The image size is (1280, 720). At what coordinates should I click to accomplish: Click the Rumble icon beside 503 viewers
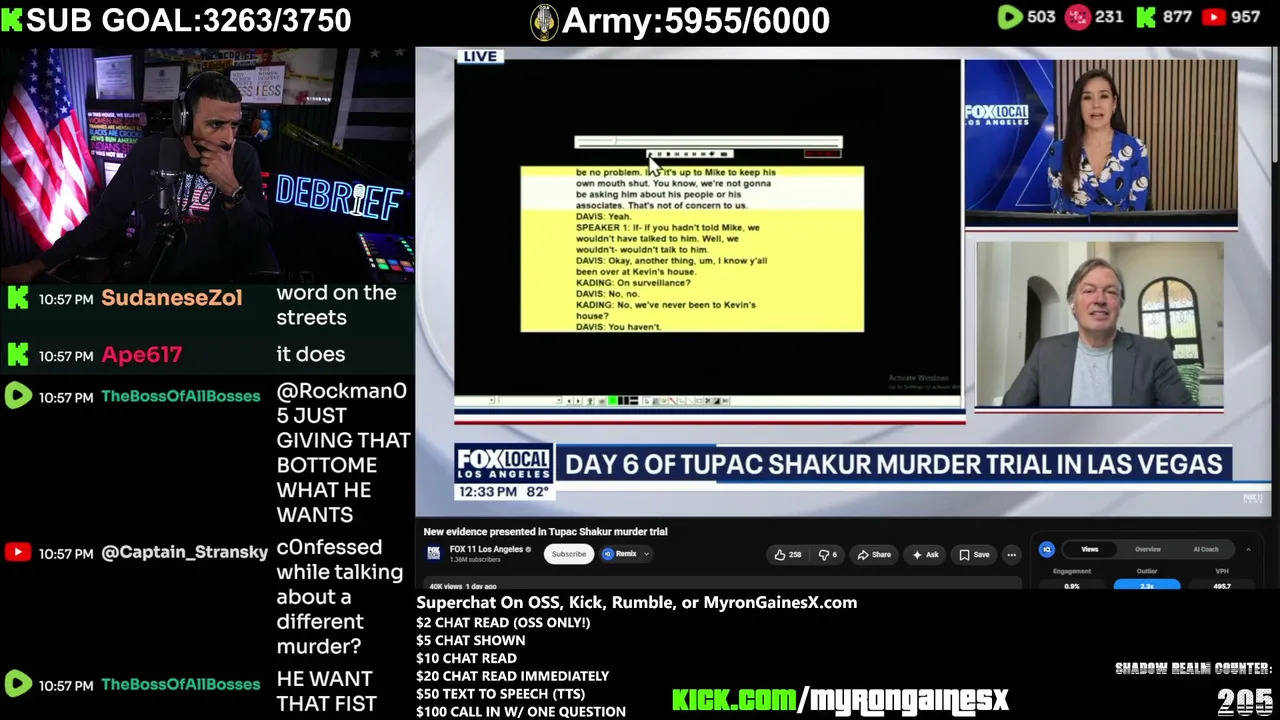1010,17
